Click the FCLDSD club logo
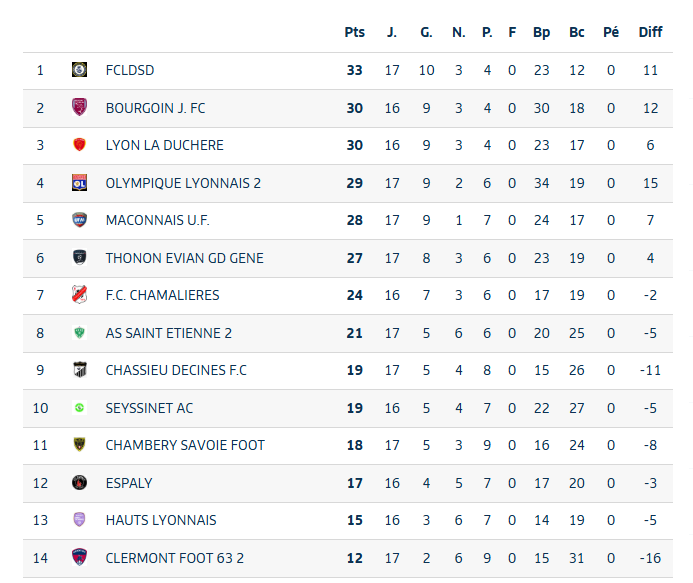This screenshot has width=693, height=583. click(80, 70)
